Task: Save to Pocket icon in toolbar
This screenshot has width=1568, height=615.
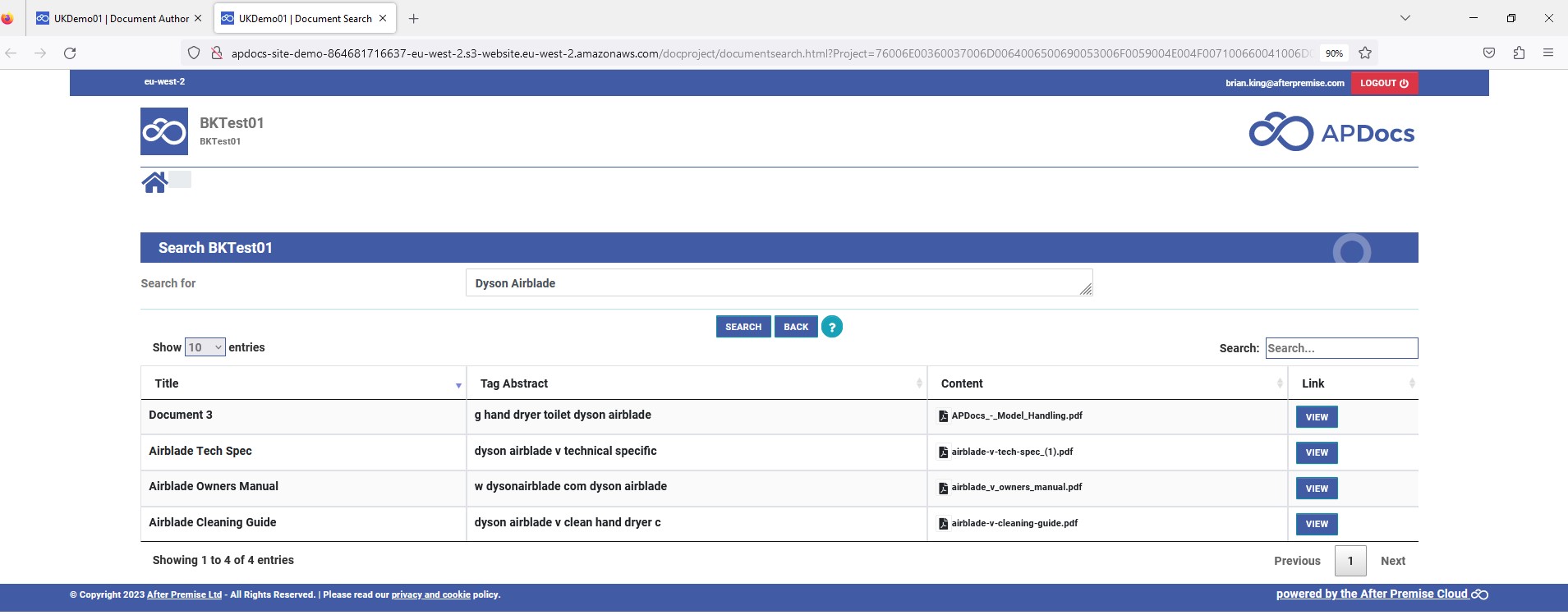Action: coord(1489,53)
